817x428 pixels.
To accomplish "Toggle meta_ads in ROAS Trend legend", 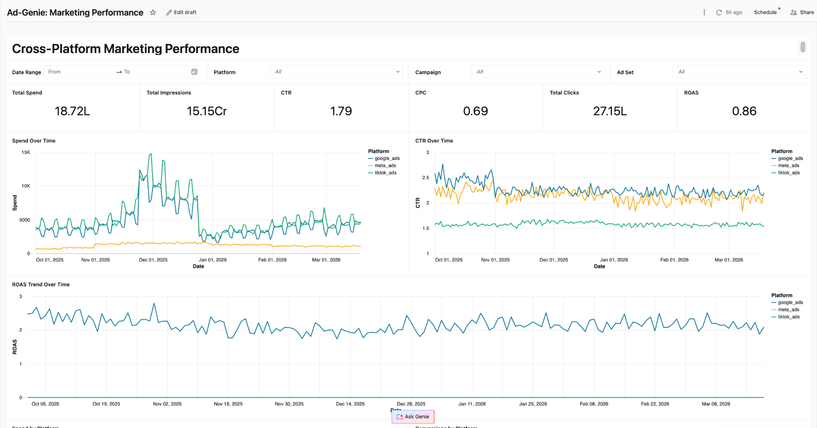I will point(786,310).
